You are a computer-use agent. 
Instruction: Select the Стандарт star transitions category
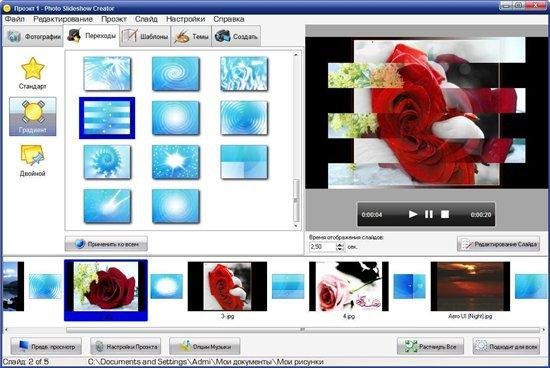33,73
